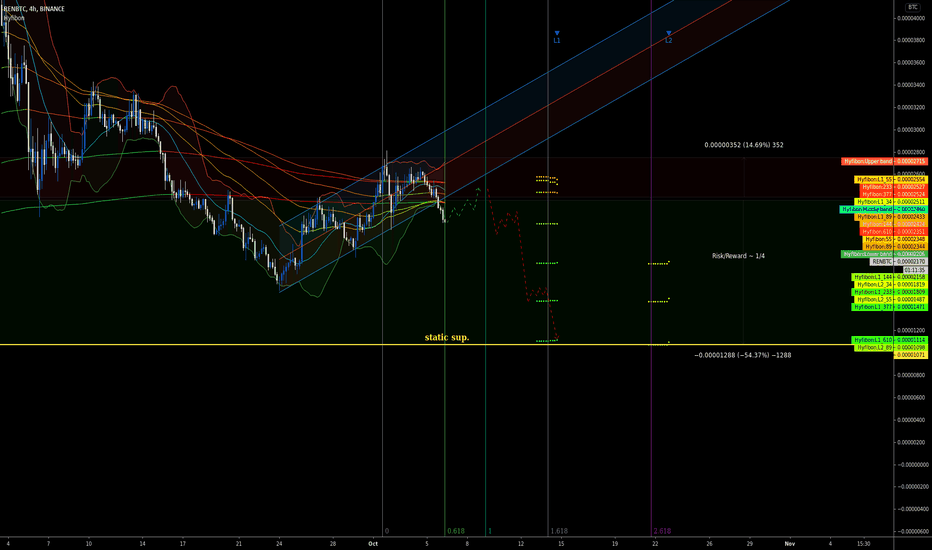Click the 0.00000352 (14.69%) 352 measurement label
932x550 pixels.
click(744, 144)
